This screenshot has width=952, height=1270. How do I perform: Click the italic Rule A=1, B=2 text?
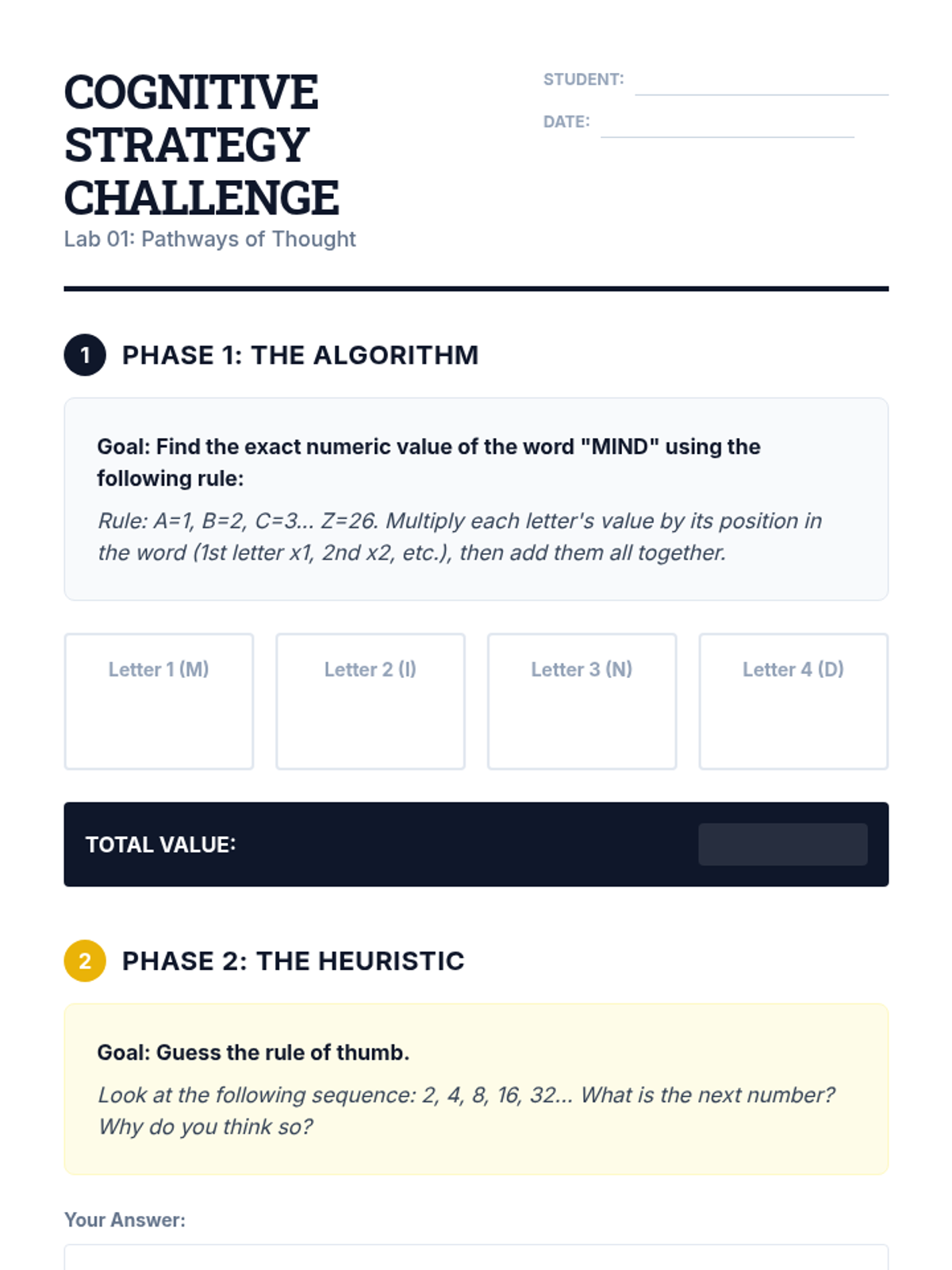click(460, 537)
